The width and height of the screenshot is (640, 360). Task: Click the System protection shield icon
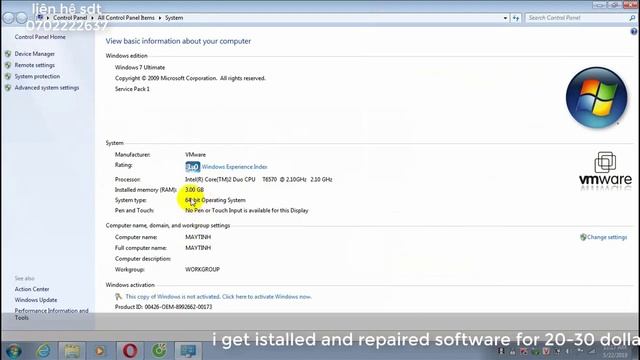pos(8,76)
